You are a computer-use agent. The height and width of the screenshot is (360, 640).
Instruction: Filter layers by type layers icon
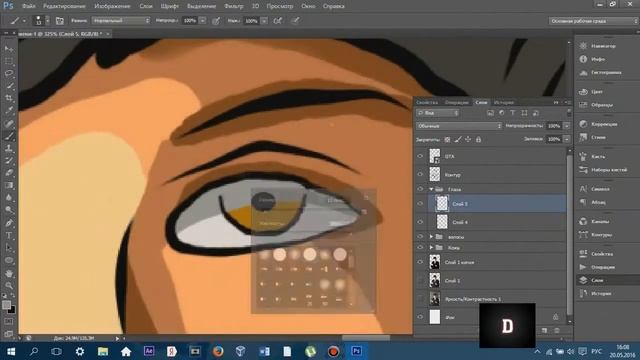pos(513,113)
